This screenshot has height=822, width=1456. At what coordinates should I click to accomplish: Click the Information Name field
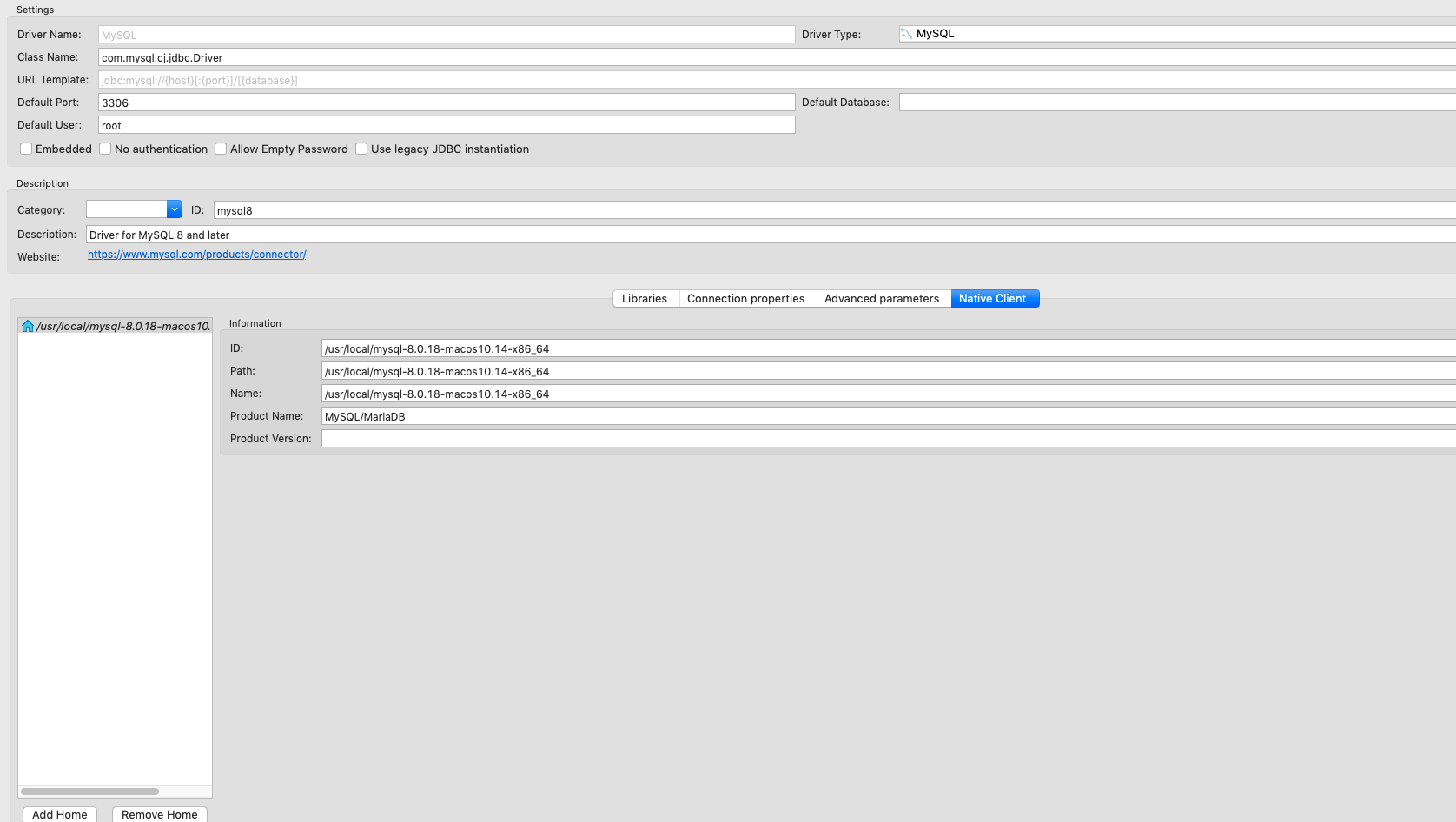pos(888,394)
